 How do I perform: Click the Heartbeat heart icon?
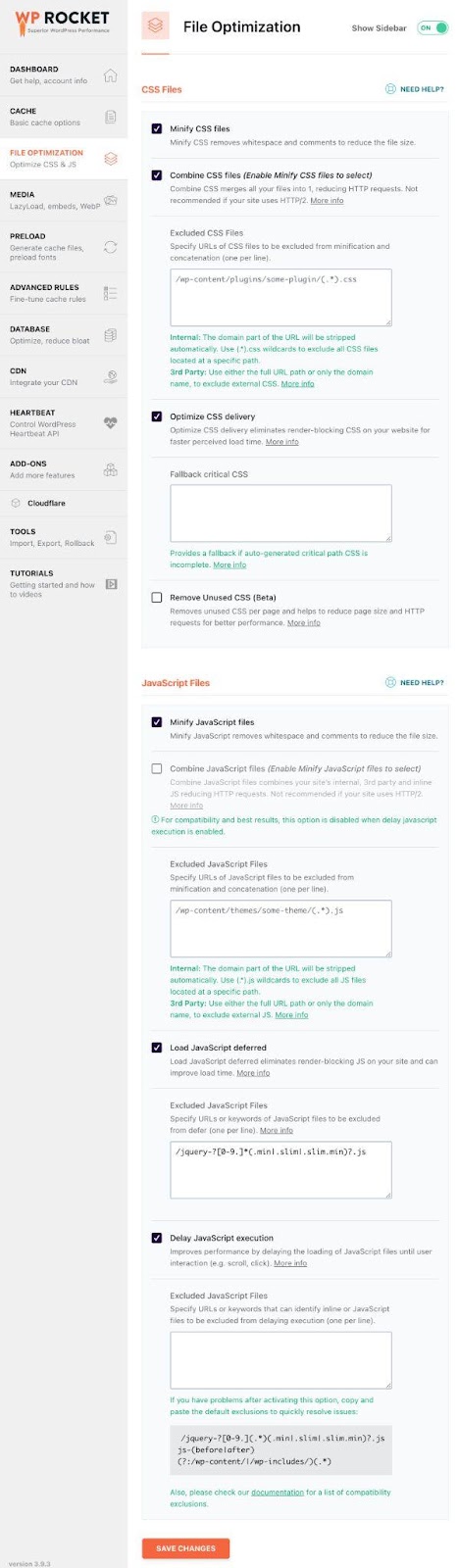coord(110,423)
